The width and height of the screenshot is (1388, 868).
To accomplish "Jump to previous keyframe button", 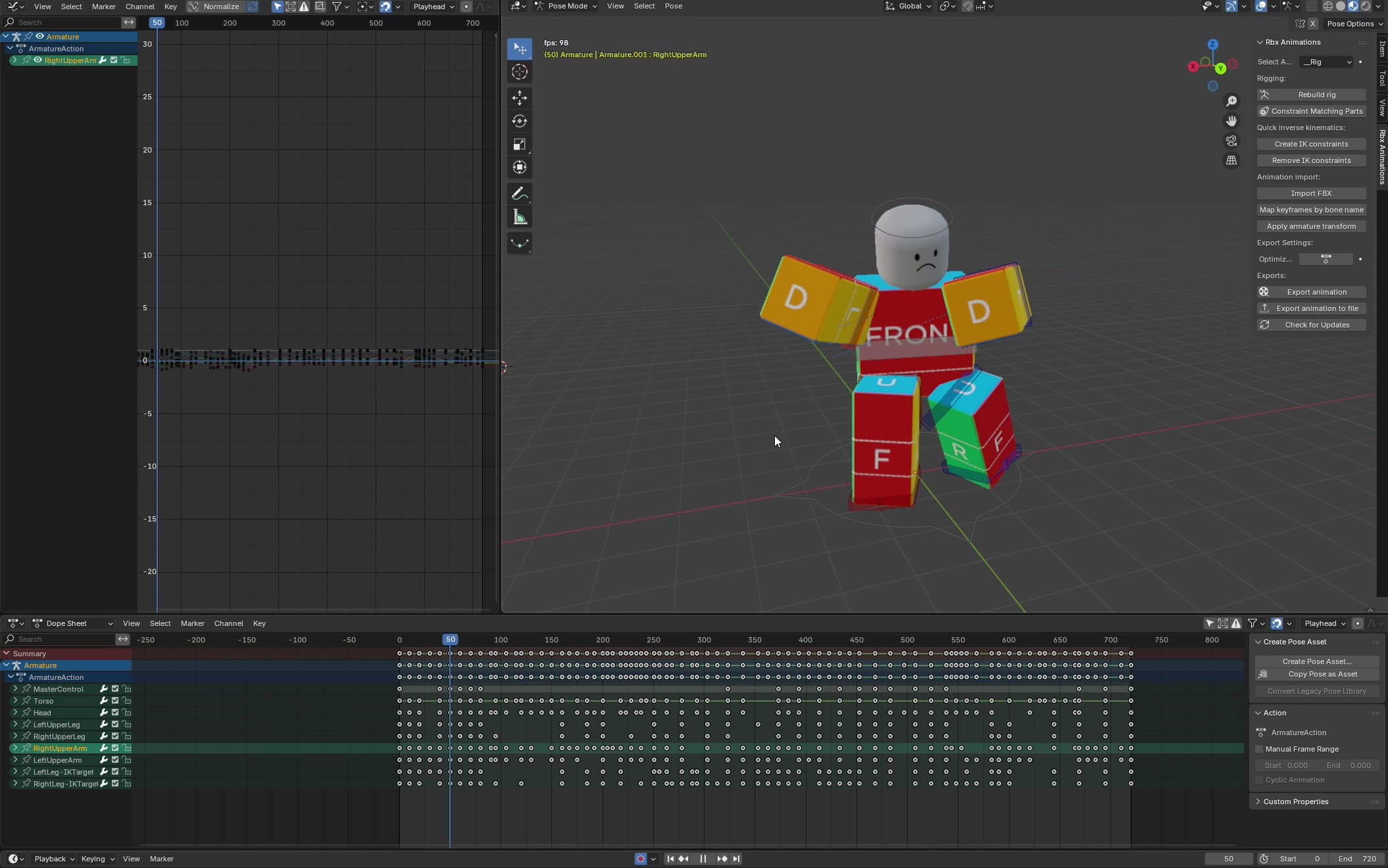I will 683,859.
